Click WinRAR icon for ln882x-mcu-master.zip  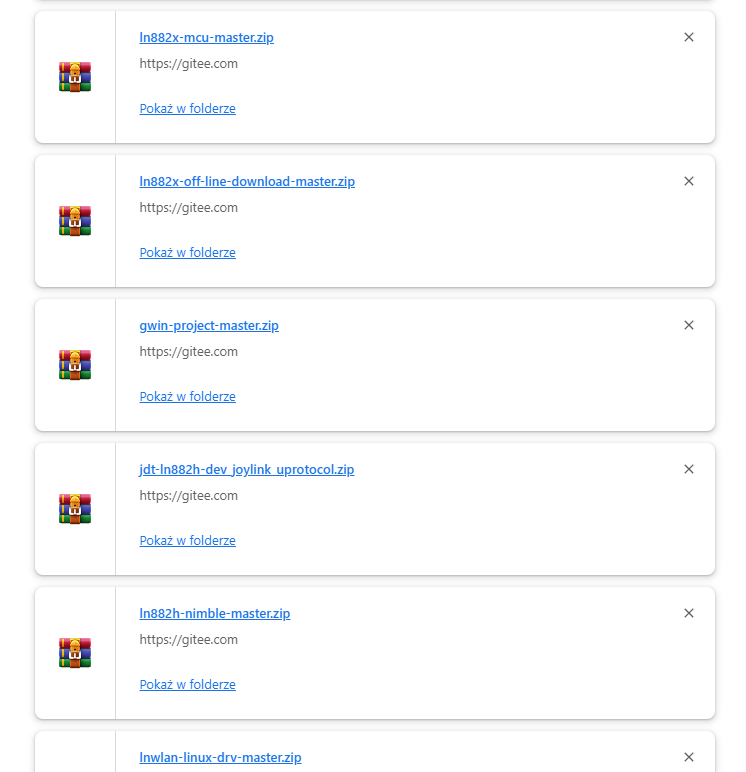[75, 77]
